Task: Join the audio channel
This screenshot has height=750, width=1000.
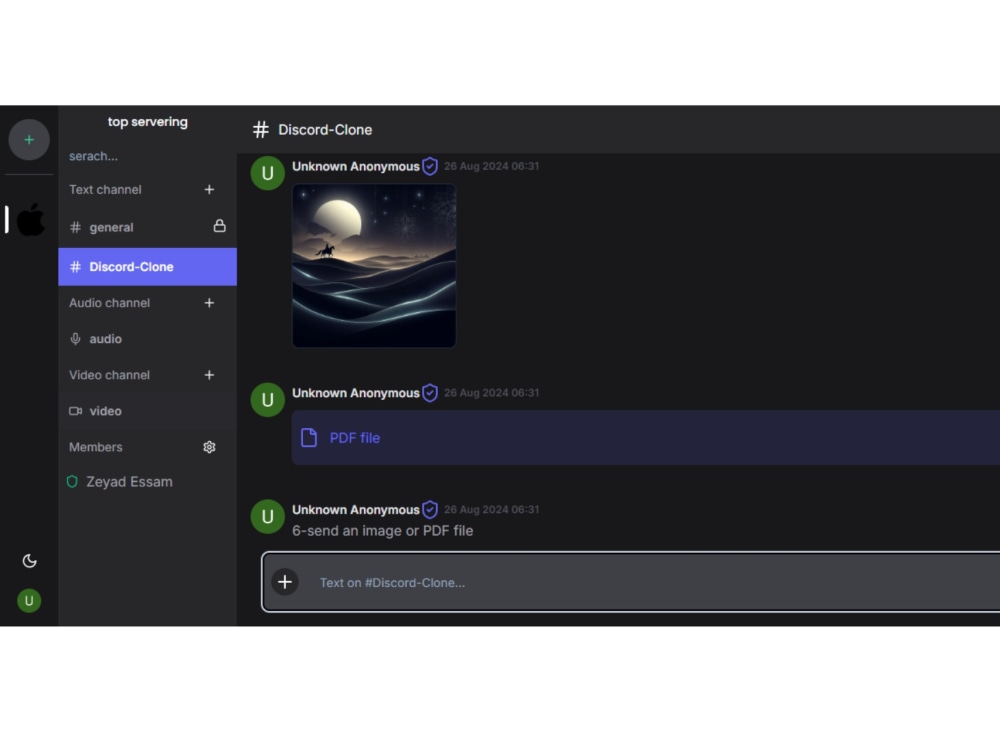Action: click(147, 339)
